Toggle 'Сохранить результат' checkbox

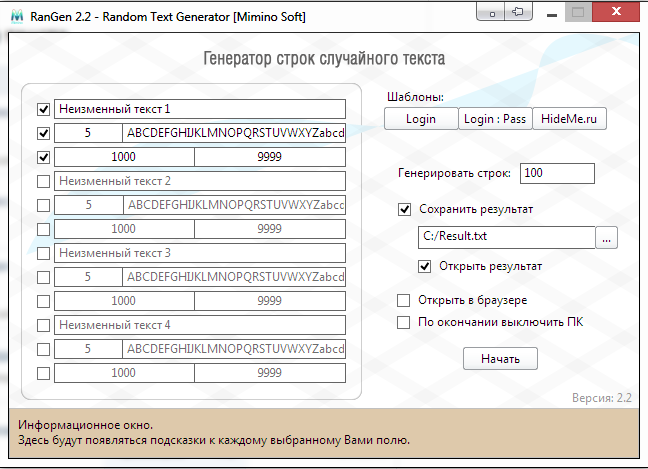[404, 210]
